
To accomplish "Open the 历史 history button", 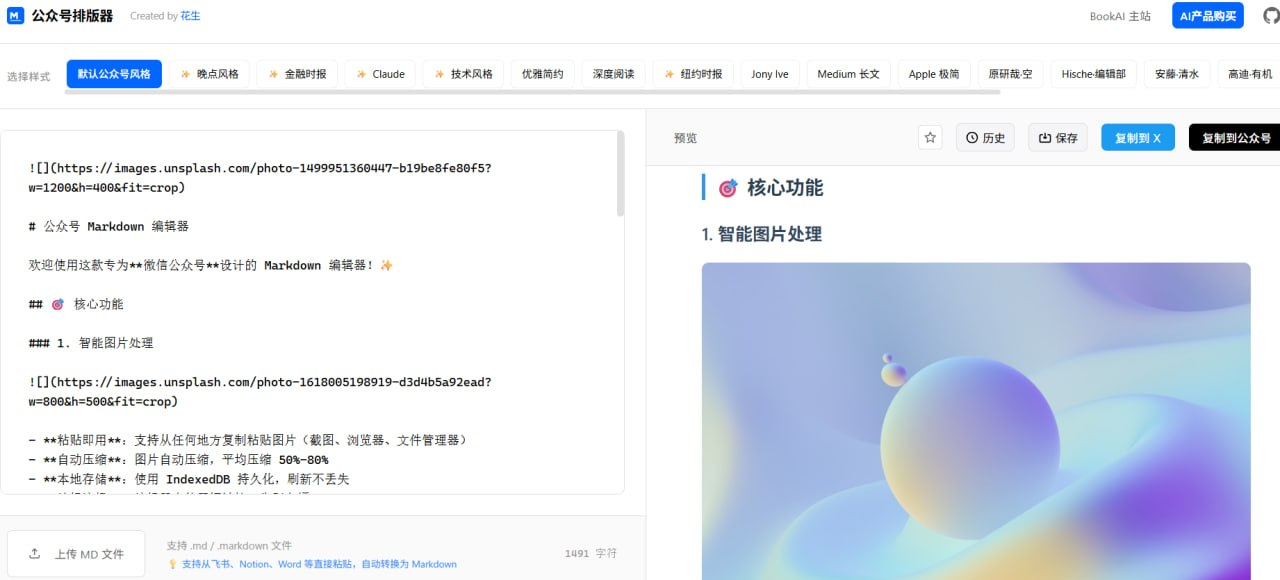I will tap(985, 138).
